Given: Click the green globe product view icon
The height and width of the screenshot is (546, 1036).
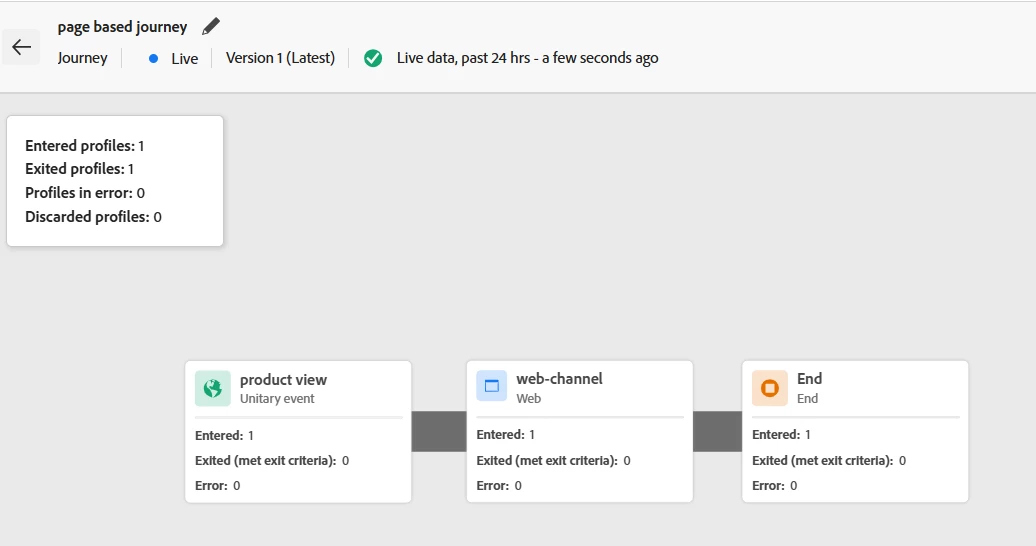Looking at the screenshot, I should tap(212, 388).
